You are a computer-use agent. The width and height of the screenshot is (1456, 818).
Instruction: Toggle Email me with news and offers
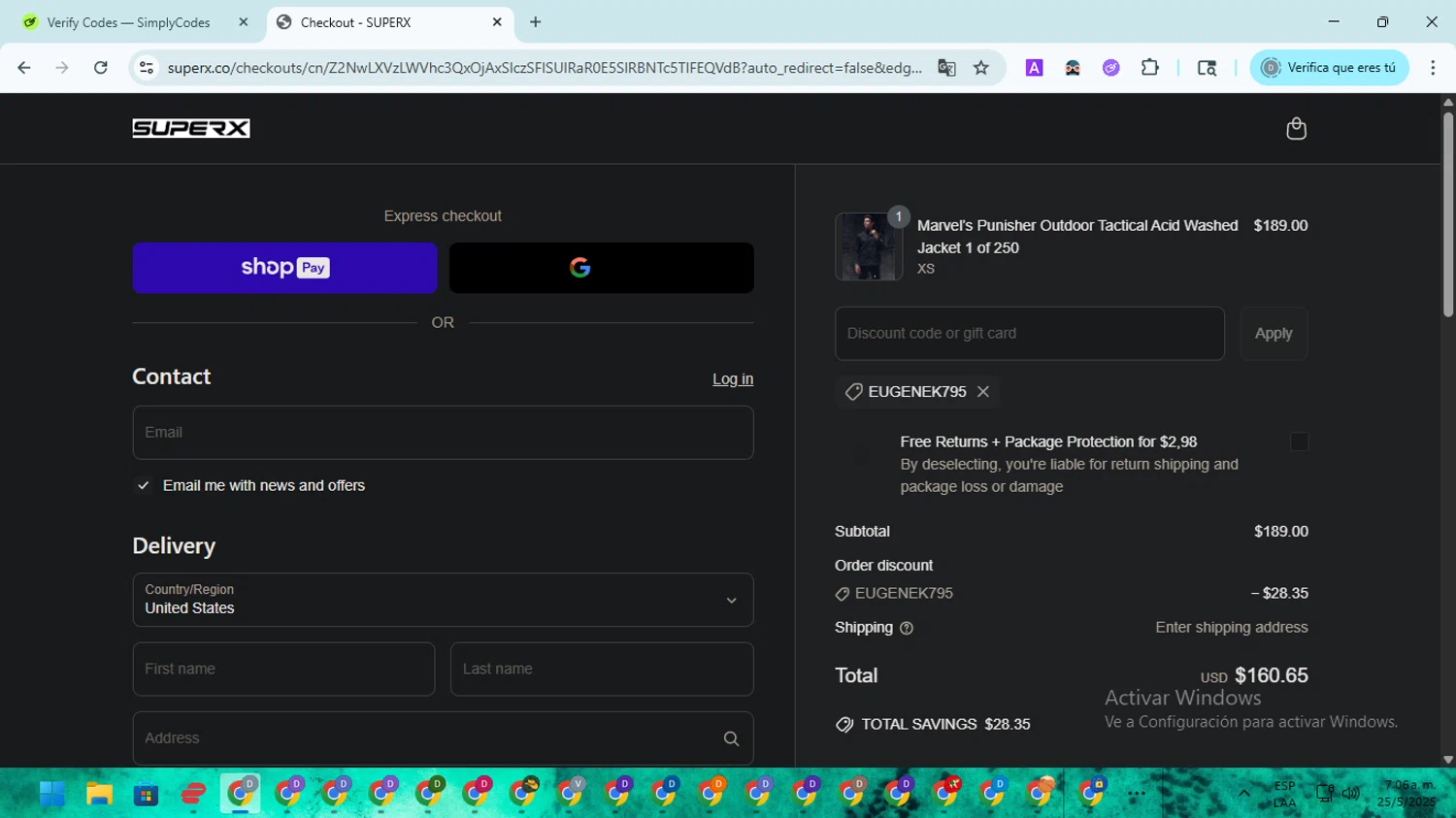pos(144,486)
